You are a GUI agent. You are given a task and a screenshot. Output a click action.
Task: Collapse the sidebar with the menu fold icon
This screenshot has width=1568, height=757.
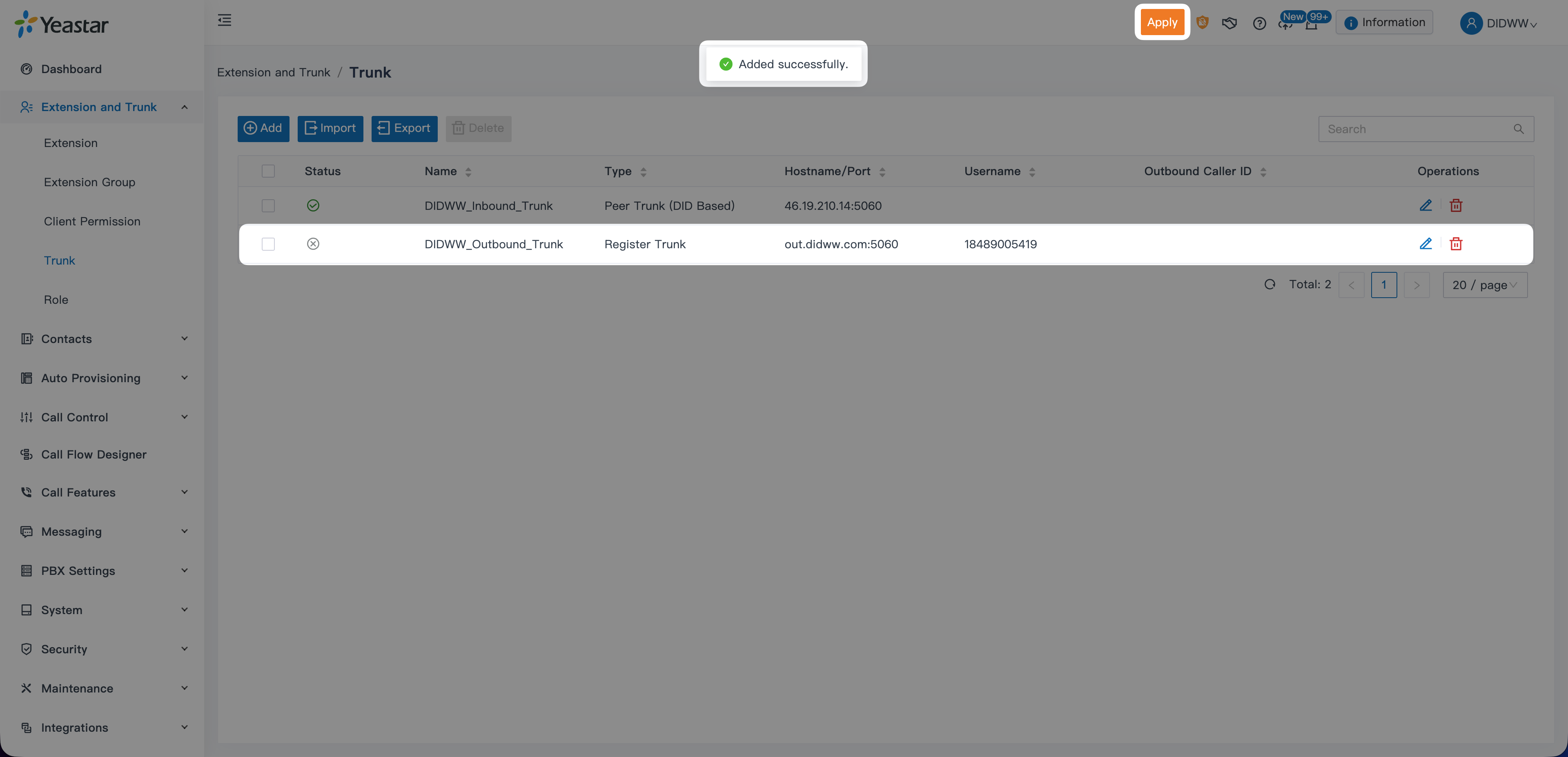tap(225, 20)
